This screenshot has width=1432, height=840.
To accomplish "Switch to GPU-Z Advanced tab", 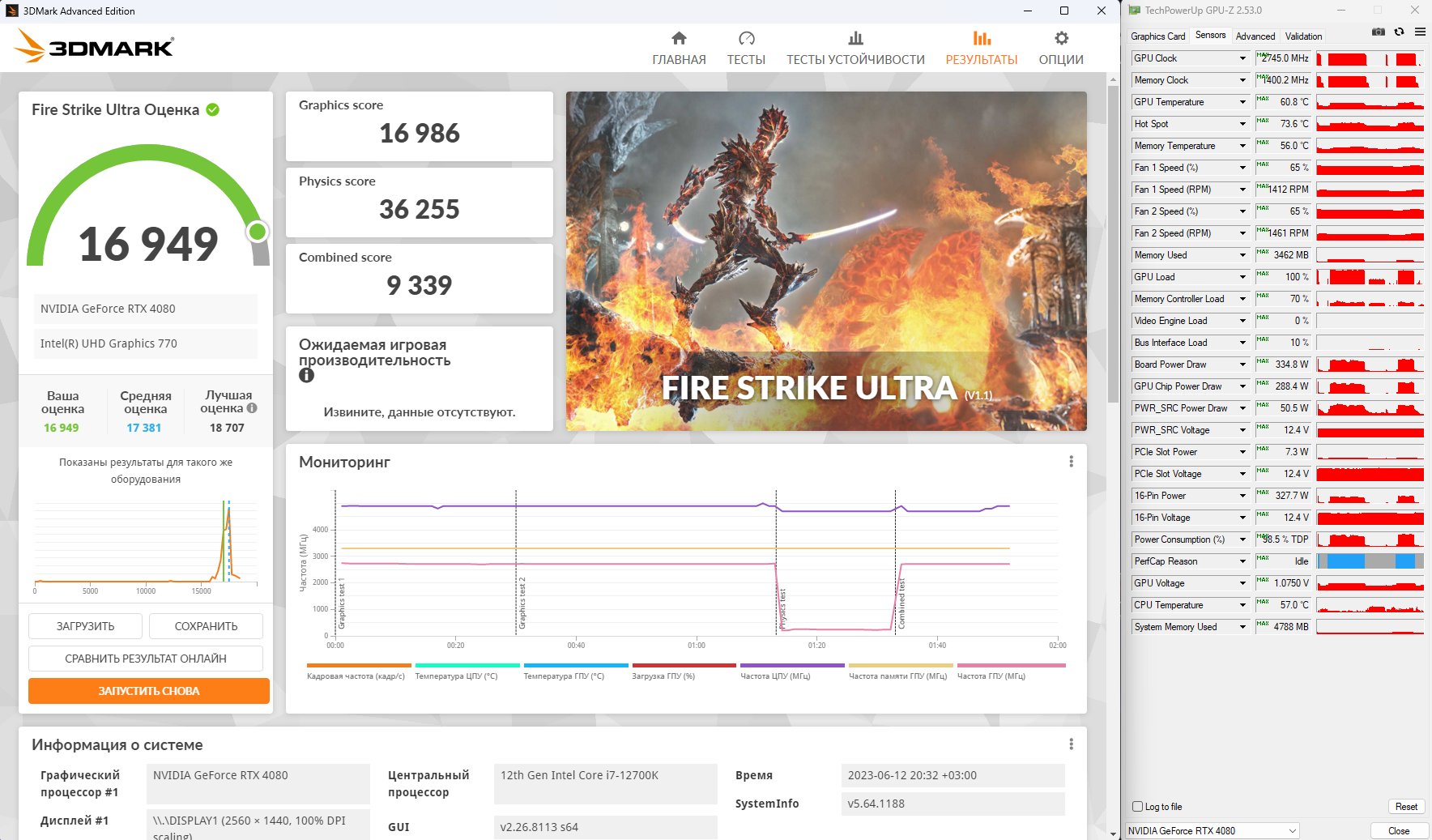I will 1255,36.
